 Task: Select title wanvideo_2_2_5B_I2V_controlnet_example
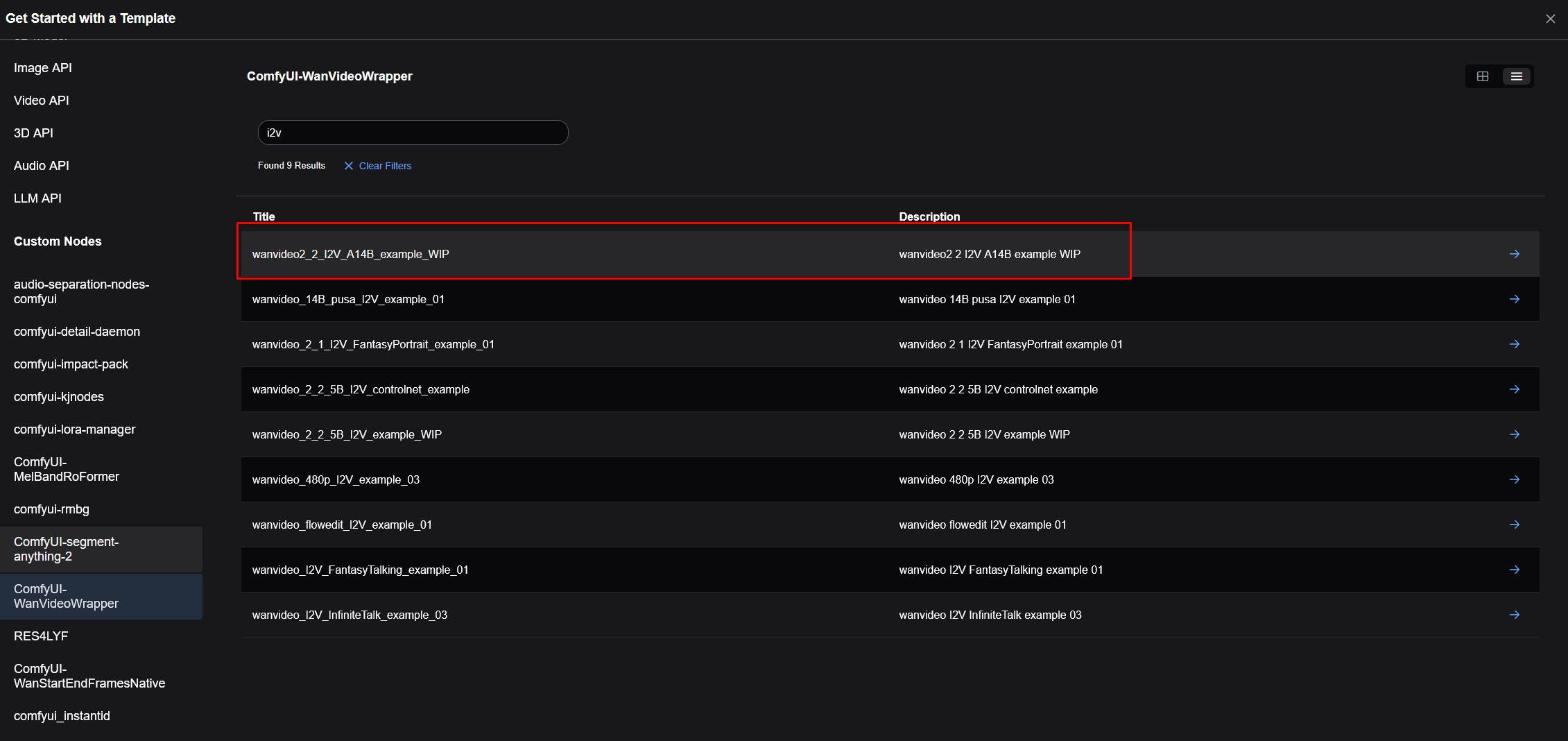tap(361, 389)
